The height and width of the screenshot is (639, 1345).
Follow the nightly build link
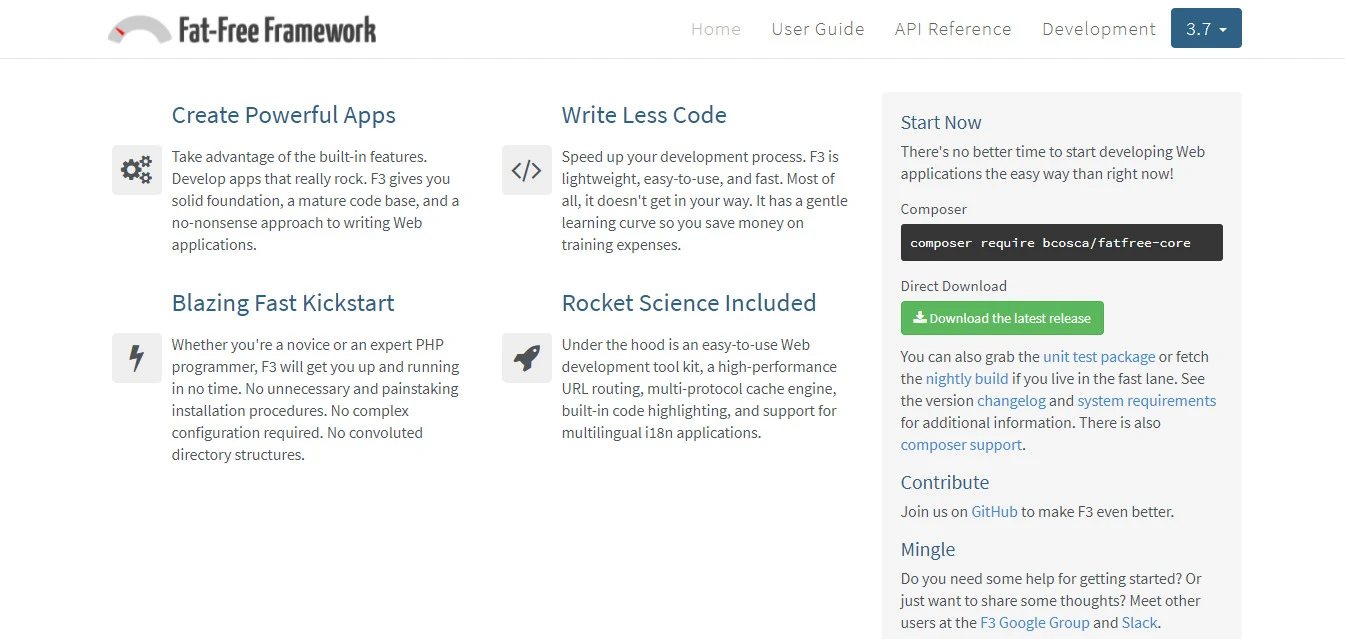[x=966, y=378]
